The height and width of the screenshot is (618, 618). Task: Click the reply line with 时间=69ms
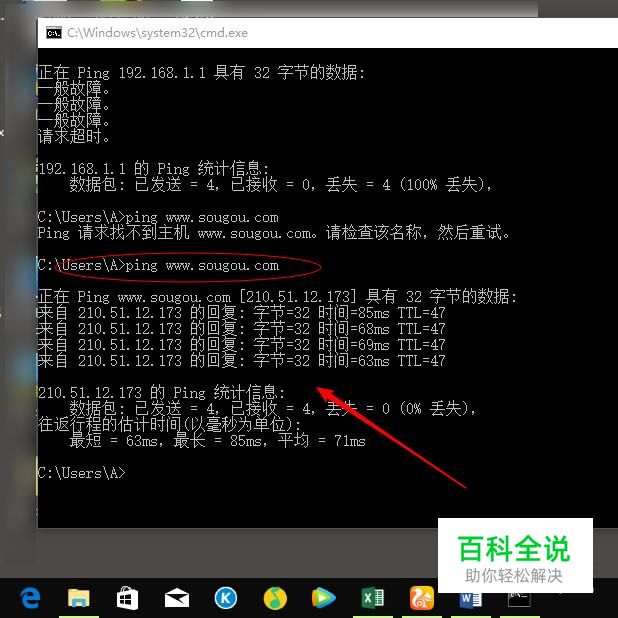pyautogui.click(x=241, y=345)
